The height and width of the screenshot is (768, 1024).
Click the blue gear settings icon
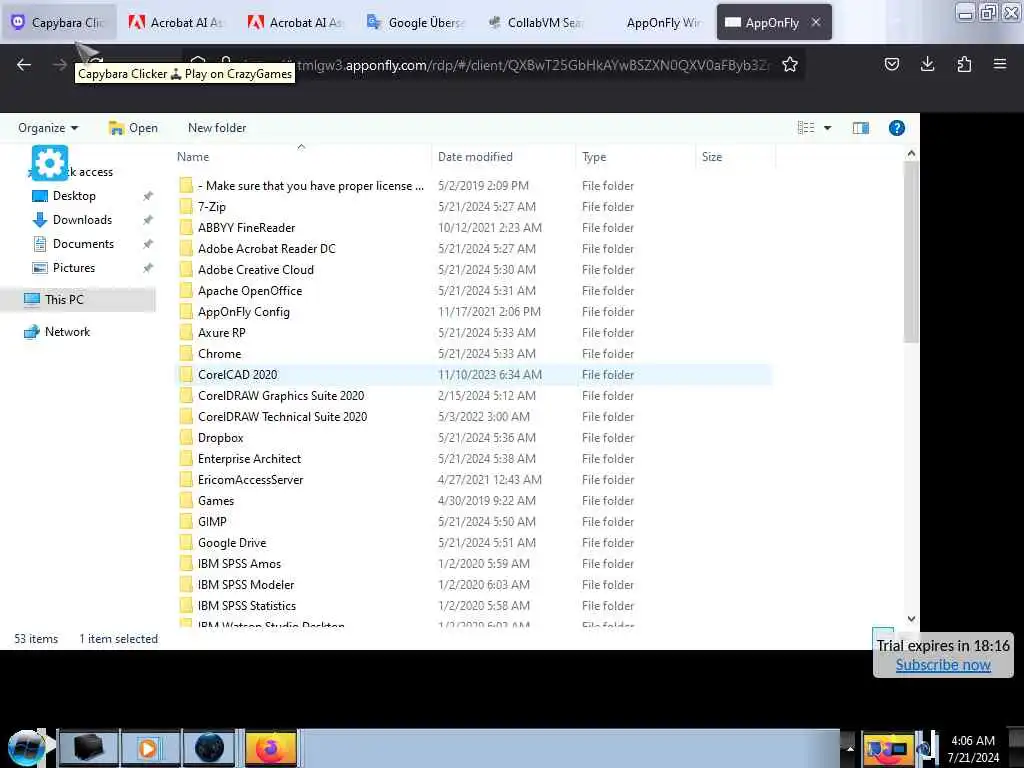coord(50,163)
